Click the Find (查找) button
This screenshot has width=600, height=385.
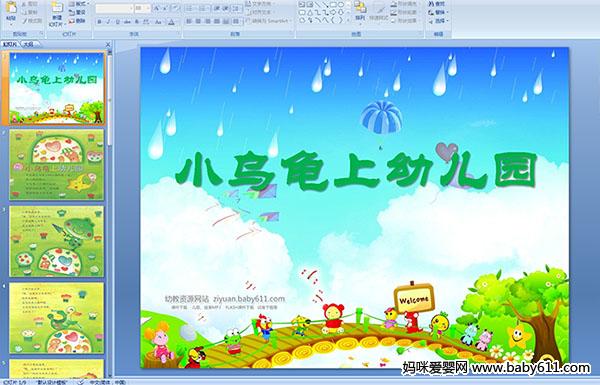pos(437,4)
